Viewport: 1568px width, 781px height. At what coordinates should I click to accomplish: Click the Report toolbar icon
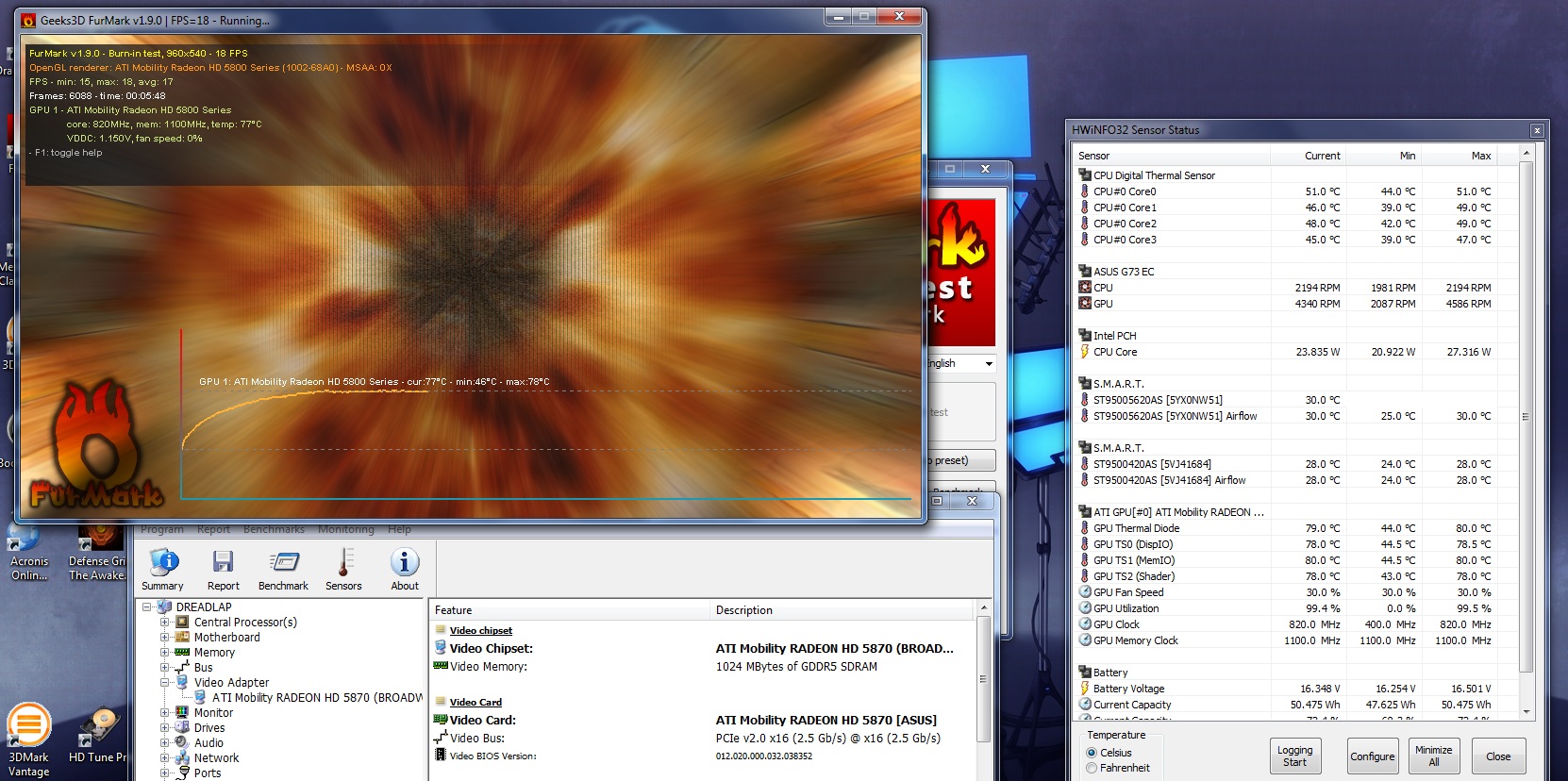tap(223, 570)
